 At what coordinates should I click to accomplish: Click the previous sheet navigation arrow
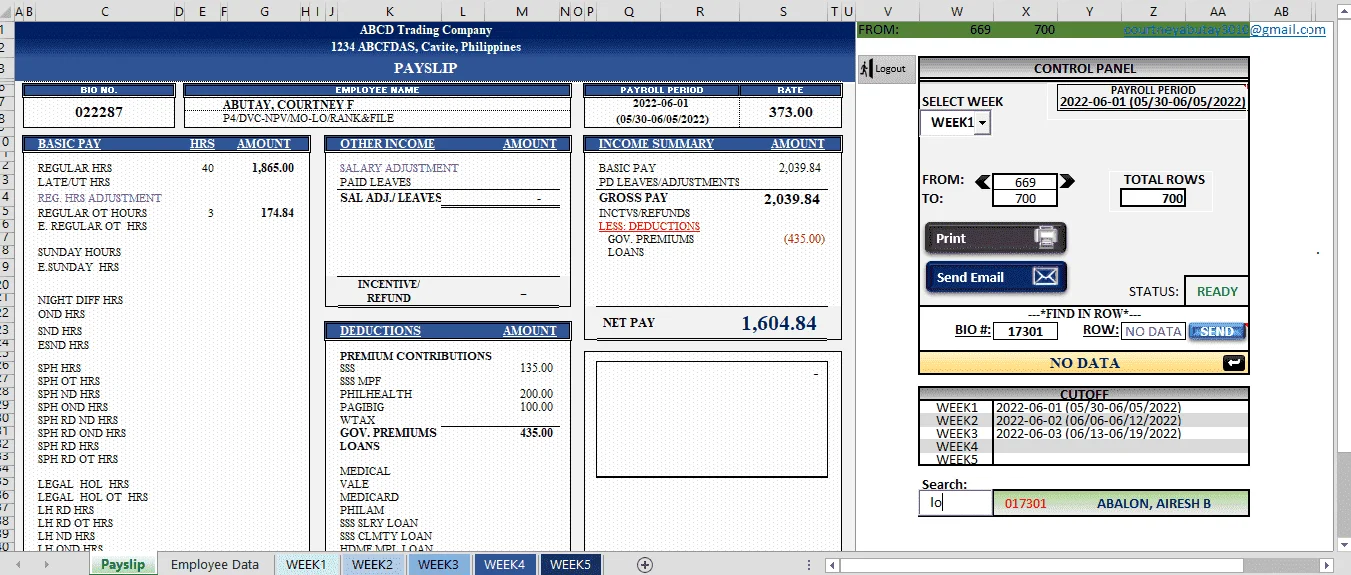pyautogui.click(x=19, y=565)
